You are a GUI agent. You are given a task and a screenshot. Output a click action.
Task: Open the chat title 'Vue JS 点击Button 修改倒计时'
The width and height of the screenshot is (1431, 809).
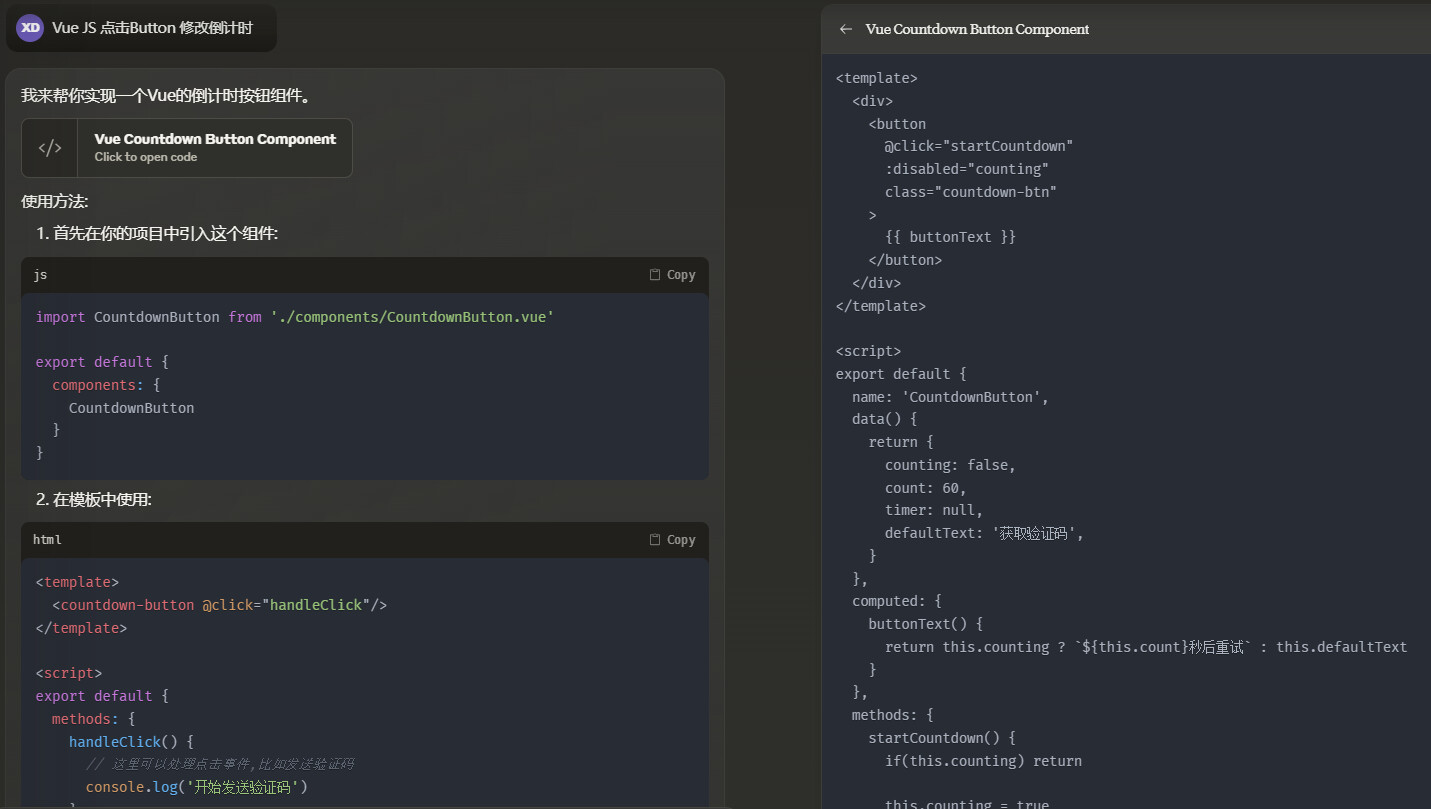point(152,28)
